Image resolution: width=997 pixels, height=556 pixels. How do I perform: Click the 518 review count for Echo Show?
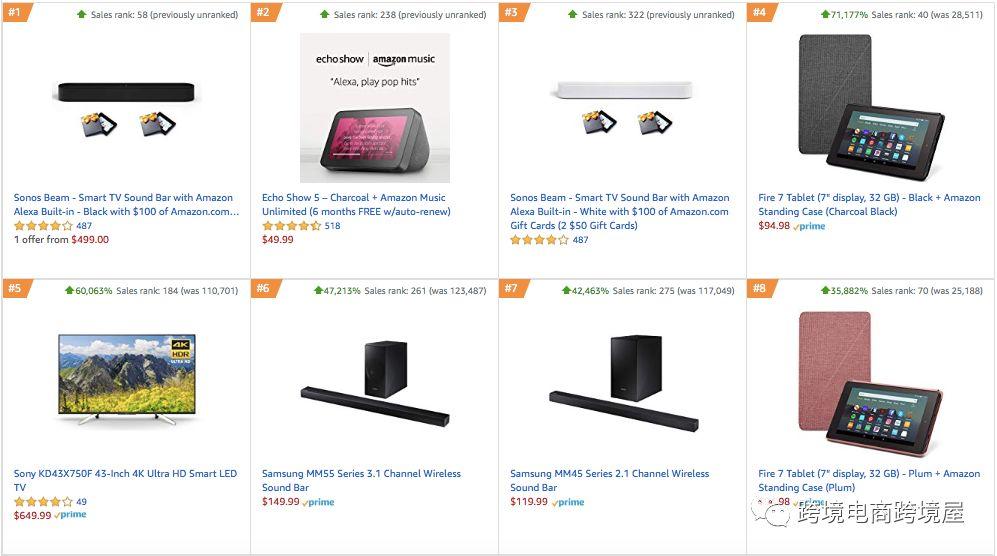[x=332, y=226]
